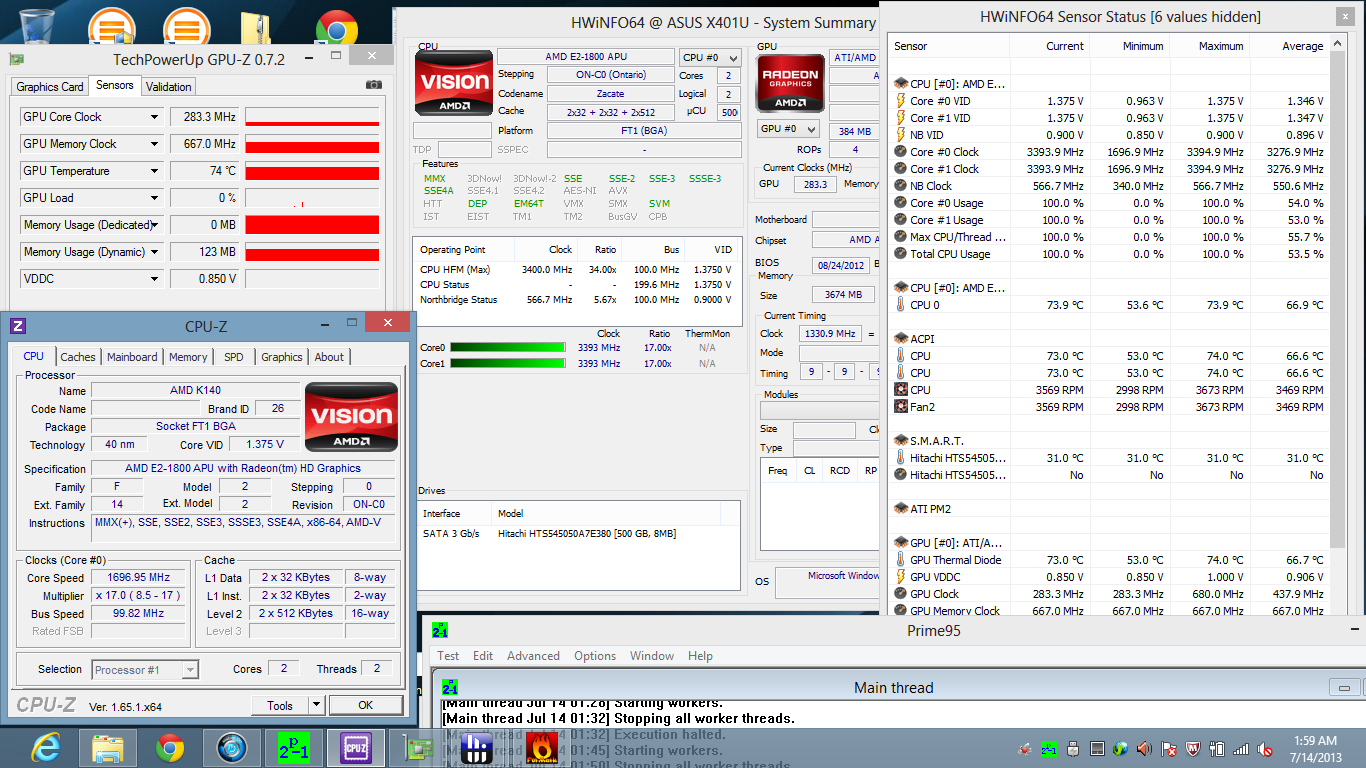Open the GPU #0 selector in HWiNFO
Image resolution: width=1366 pixels, height=768 pixels.
(x=788, y=129)
